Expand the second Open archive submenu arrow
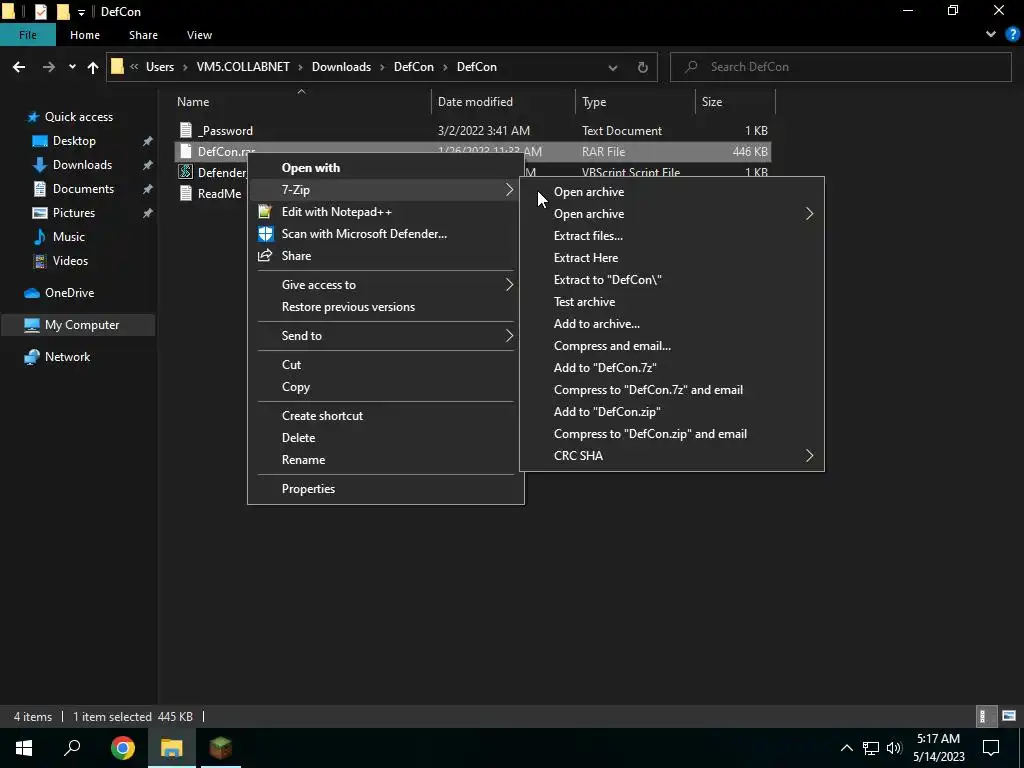This screenshot has height=768, width=1024. 809,214
